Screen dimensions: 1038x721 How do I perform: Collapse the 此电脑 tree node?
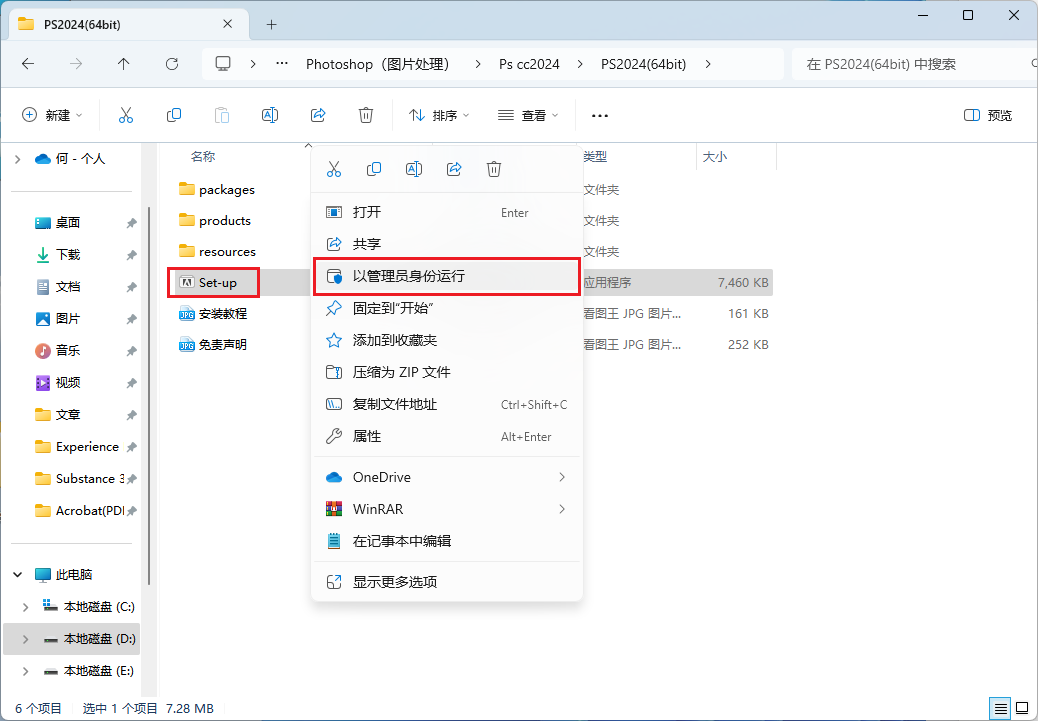coord(18,575)
